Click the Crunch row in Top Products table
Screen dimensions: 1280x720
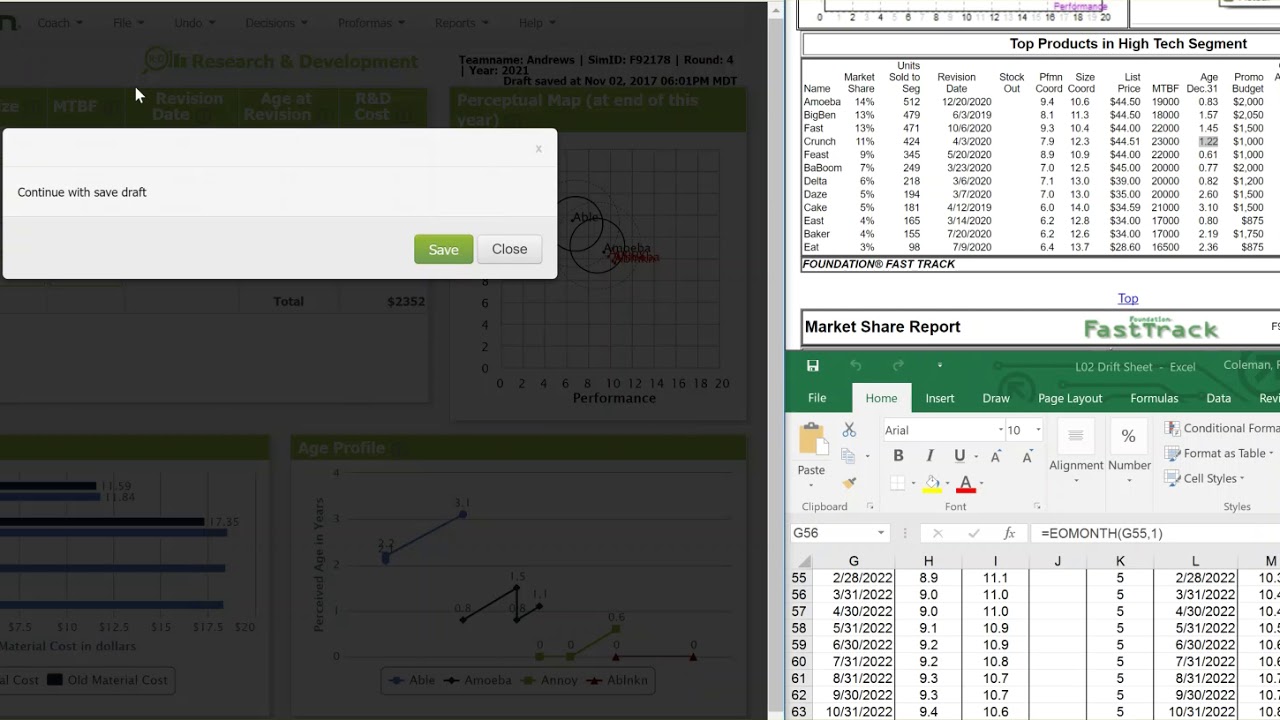1040,141
